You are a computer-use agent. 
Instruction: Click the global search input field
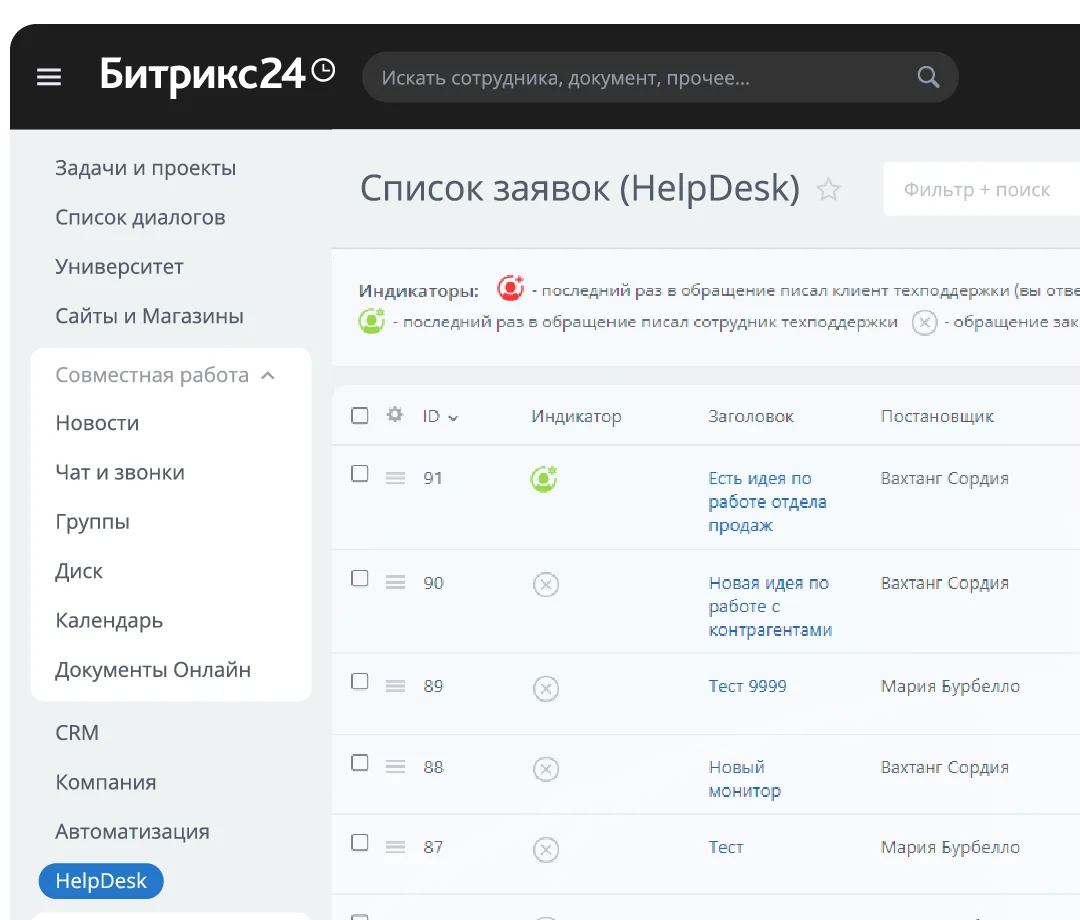click(640, 78)
